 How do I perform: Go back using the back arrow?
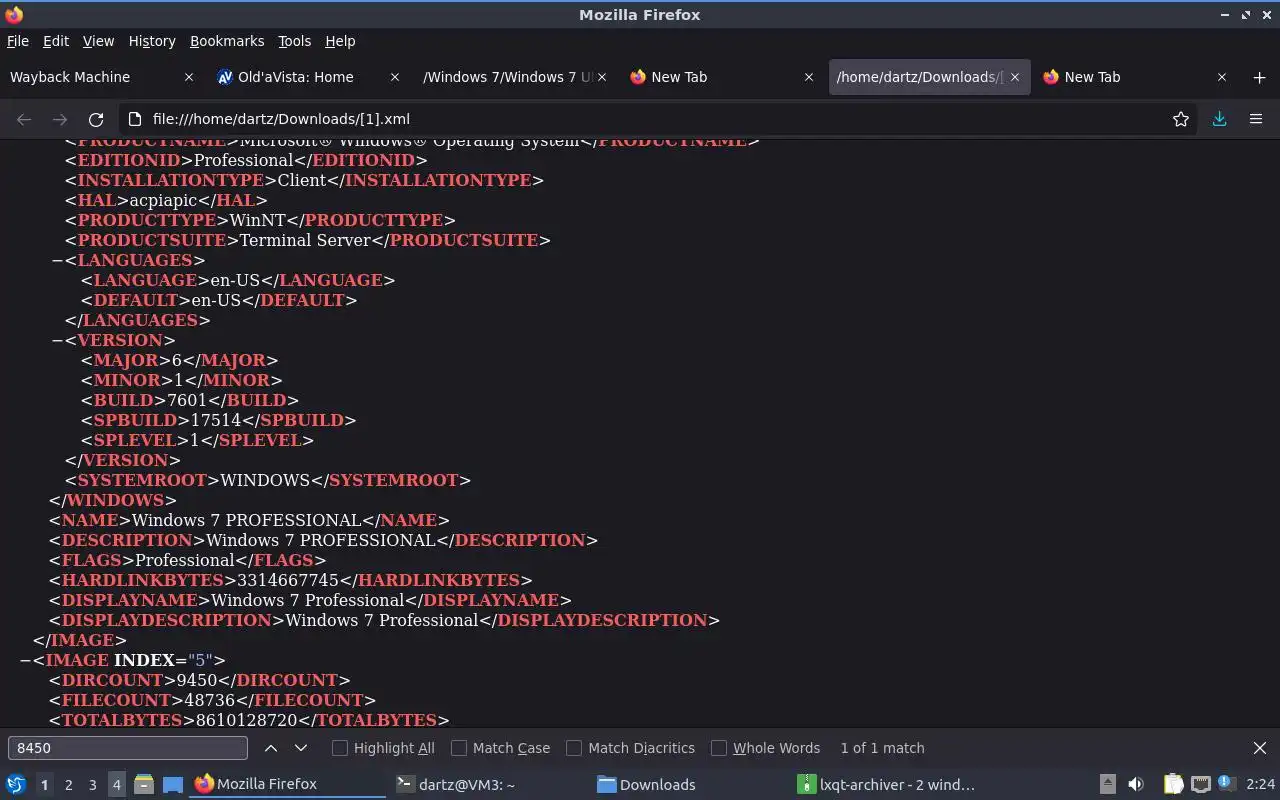[x=24, y=119]
